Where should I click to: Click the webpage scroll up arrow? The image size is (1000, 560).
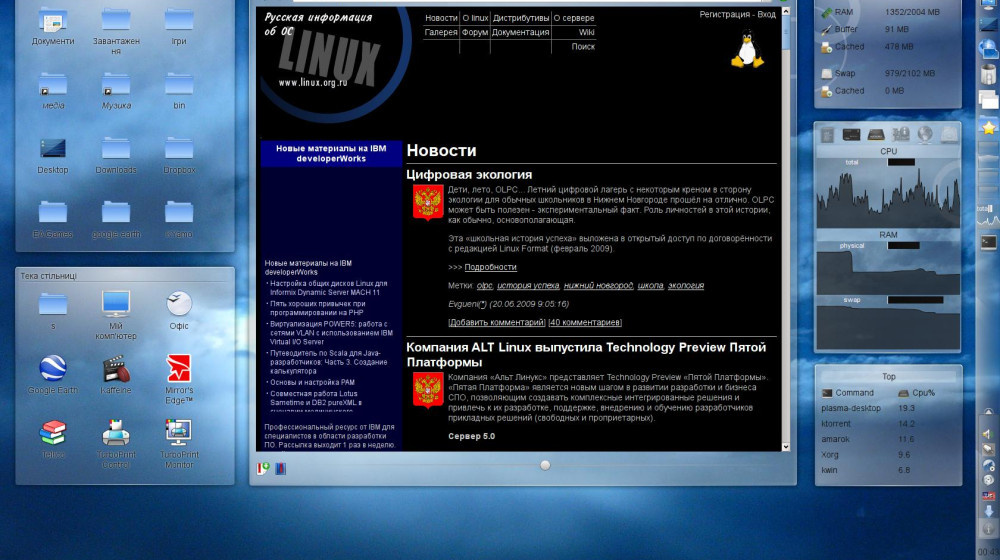coord(786,11)
